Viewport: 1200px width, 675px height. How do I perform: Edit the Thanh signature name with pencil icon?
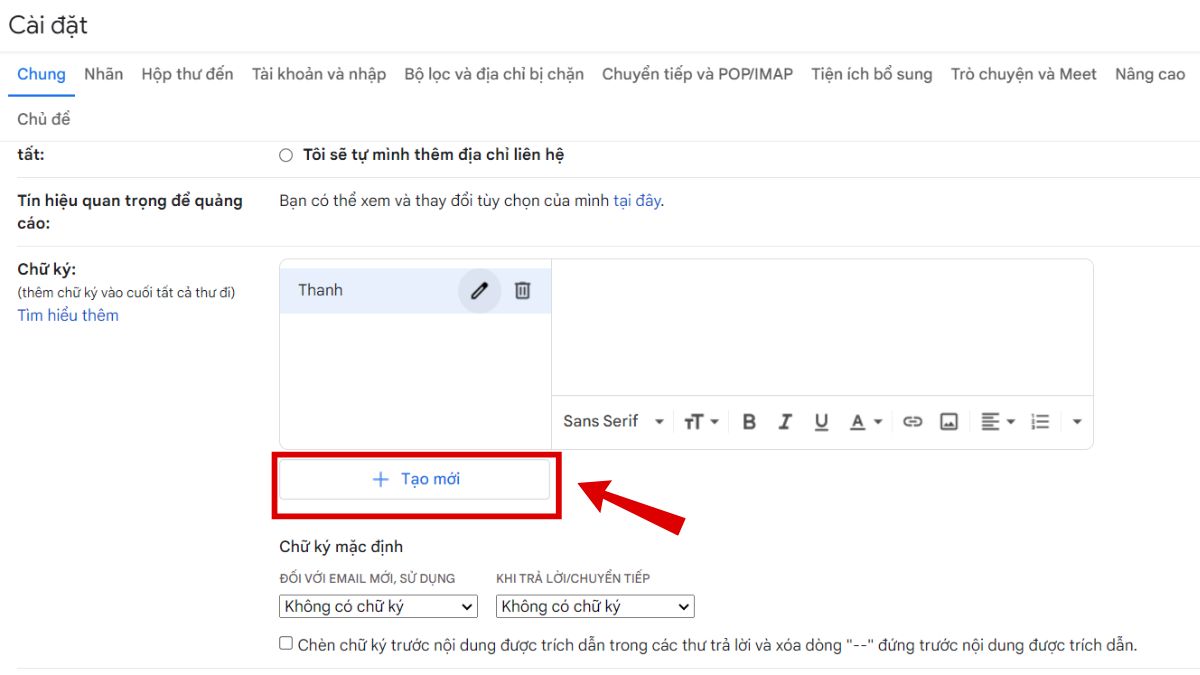click(x=480, y=291)
